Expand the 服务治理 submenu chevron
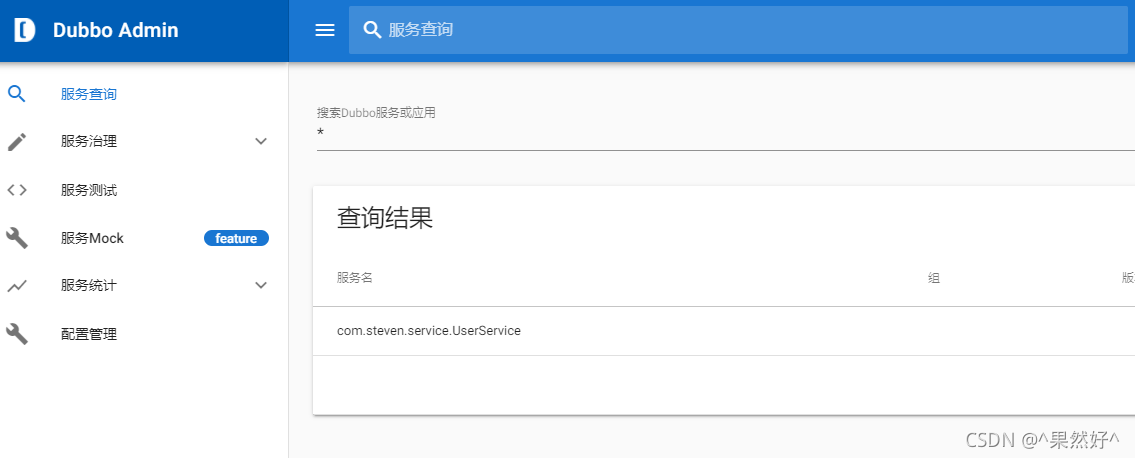 click(261, 142)
